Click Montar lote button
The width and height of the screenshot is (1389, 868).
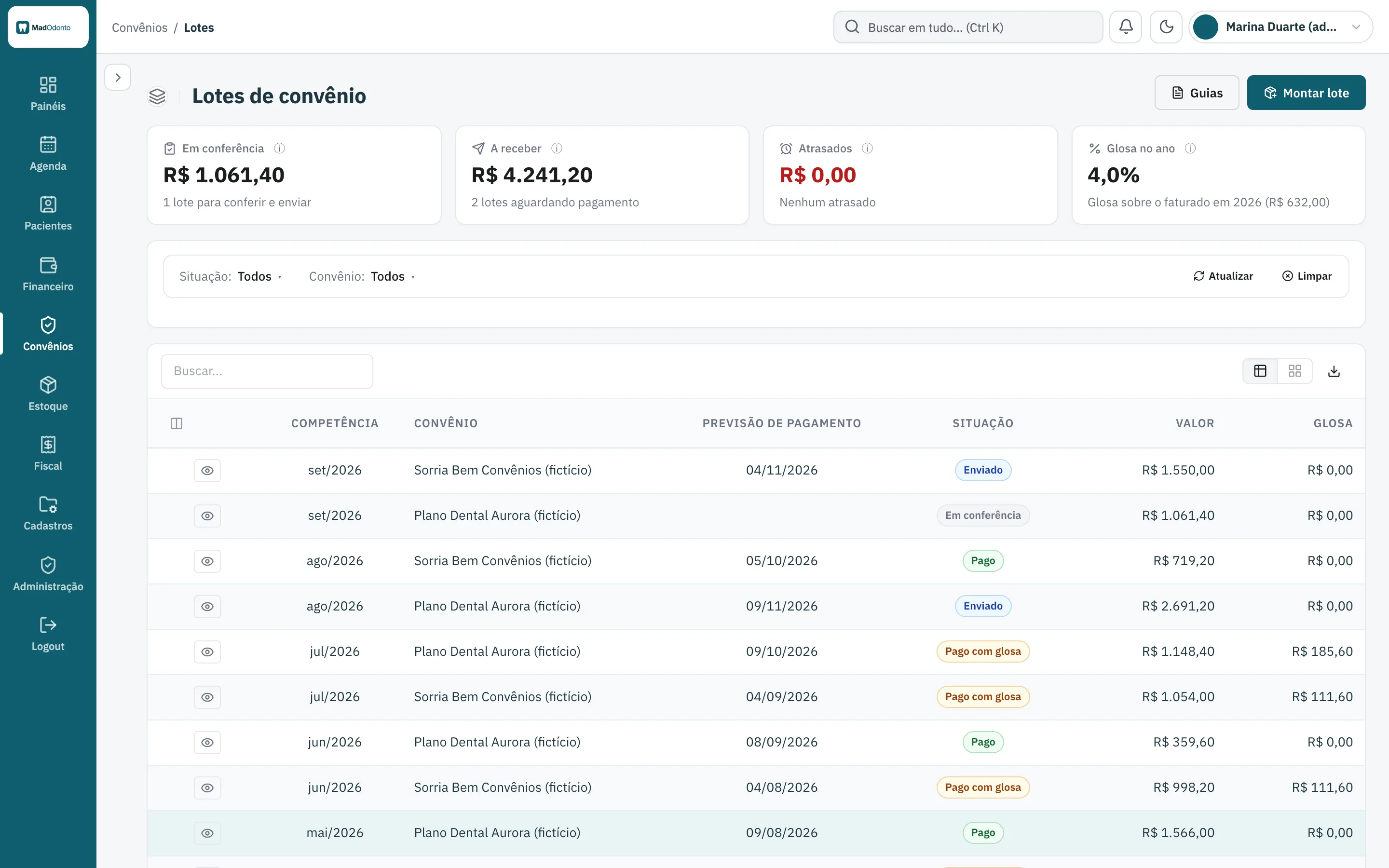[1307, 93]
